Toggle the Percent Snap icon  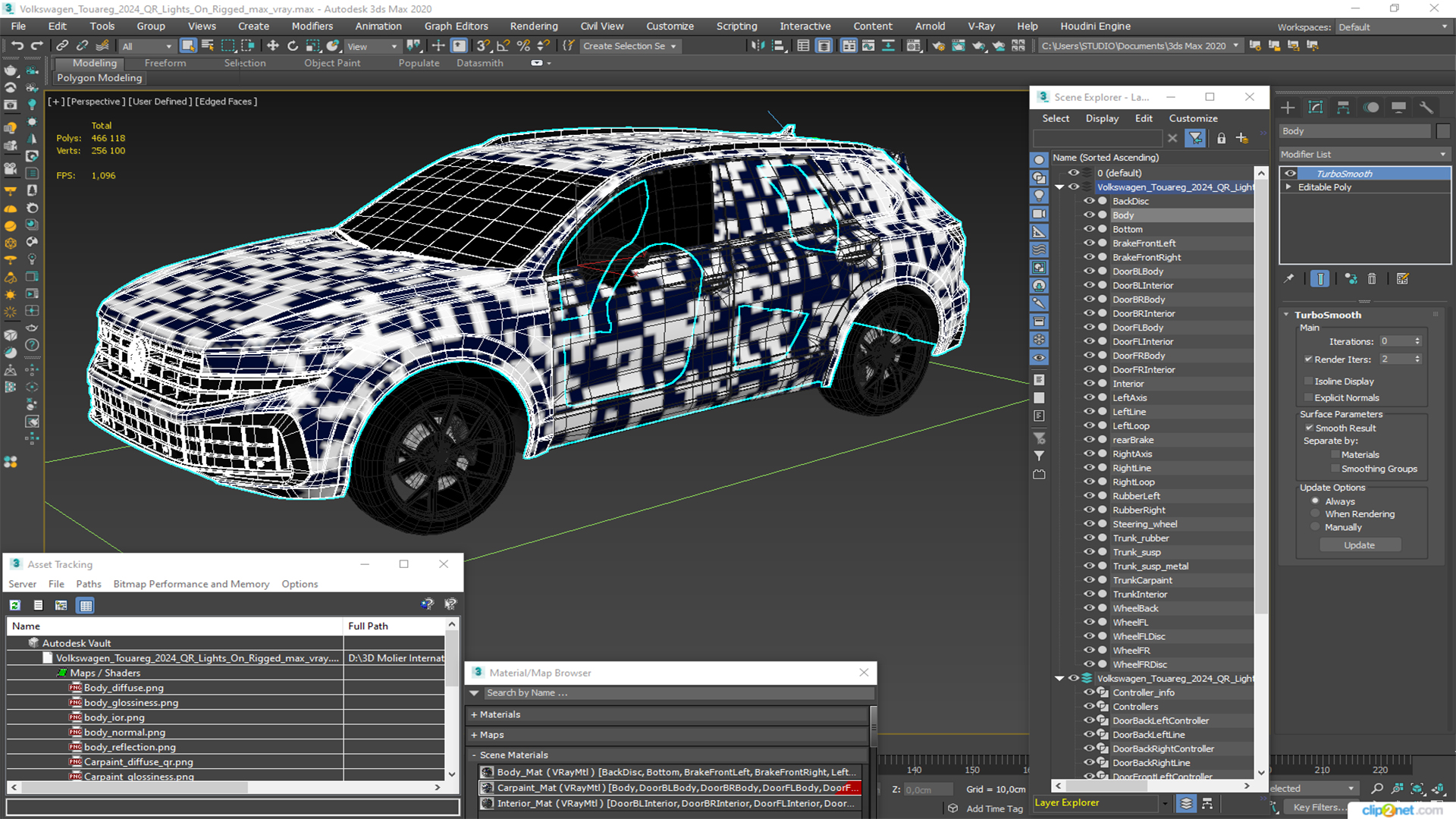point(523,46)
